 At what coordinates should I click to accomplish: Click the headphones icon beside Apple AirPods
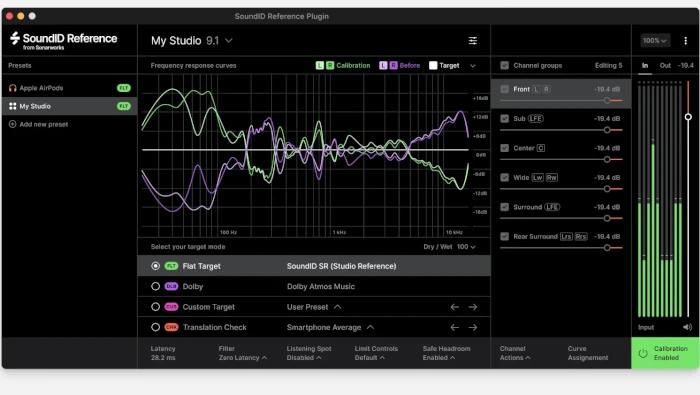coord(12,88)
